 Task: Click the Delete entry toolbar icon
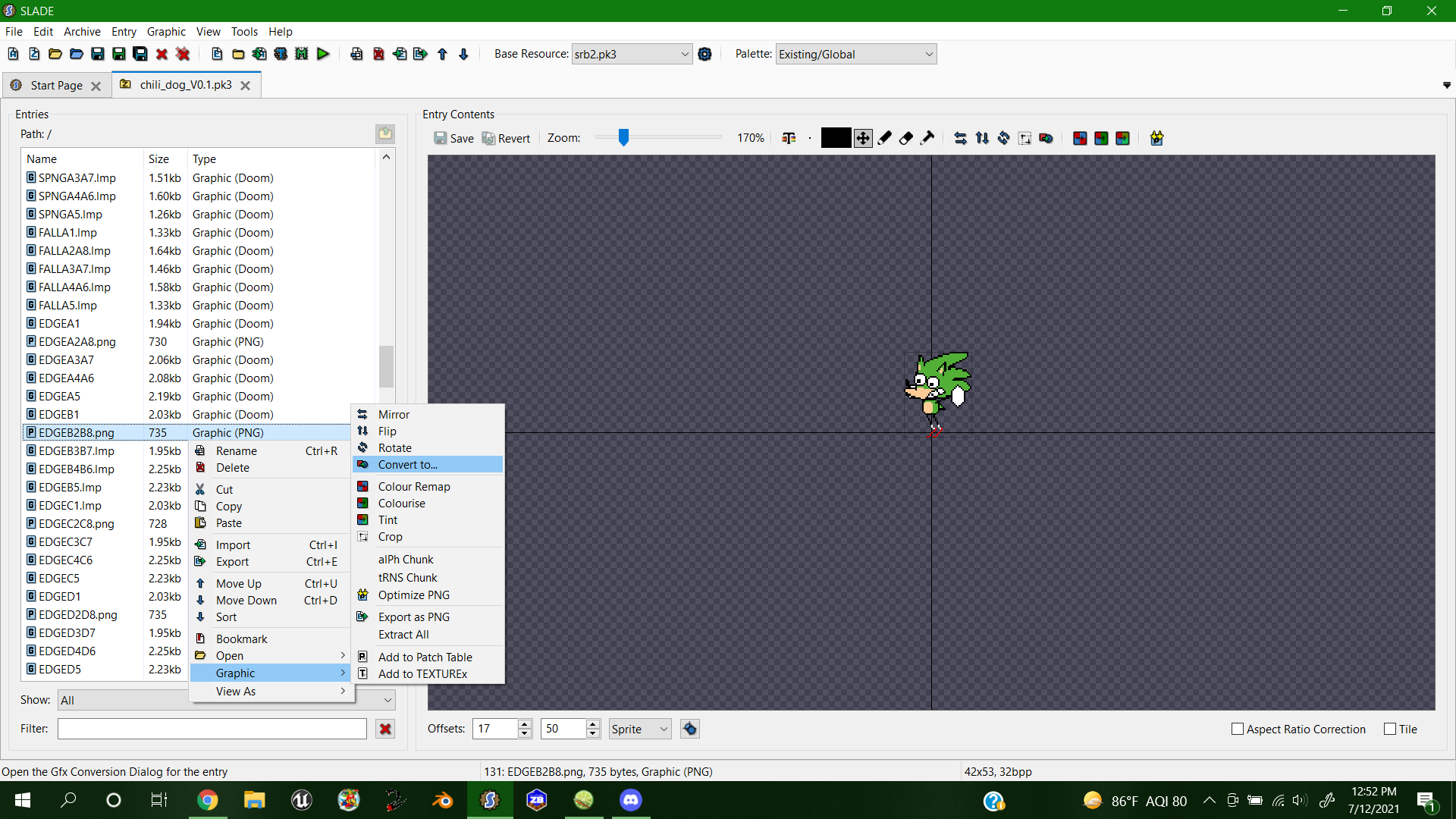point(378,54)
